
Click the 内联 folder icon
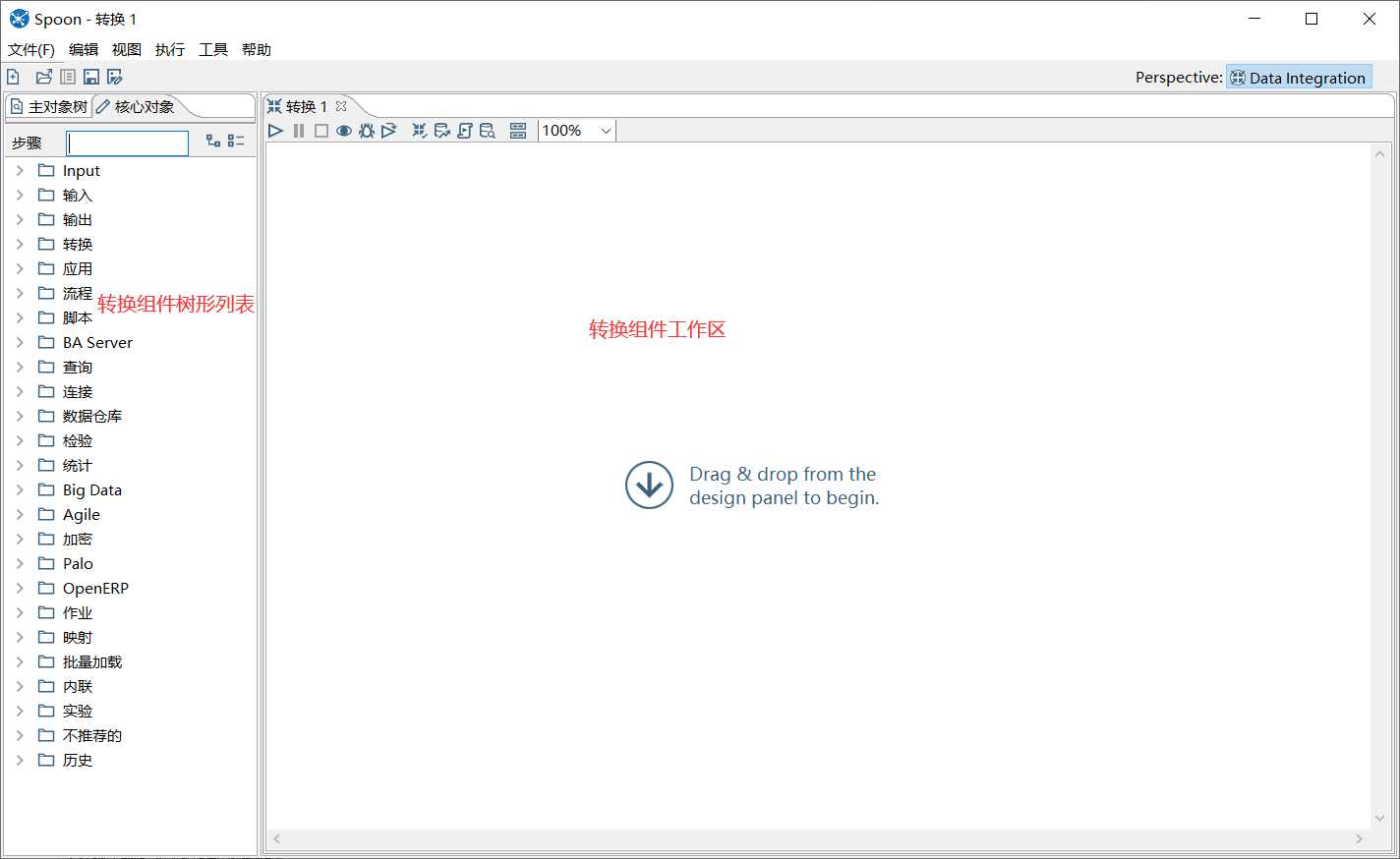pyautogui.click(x=46, y=685)
